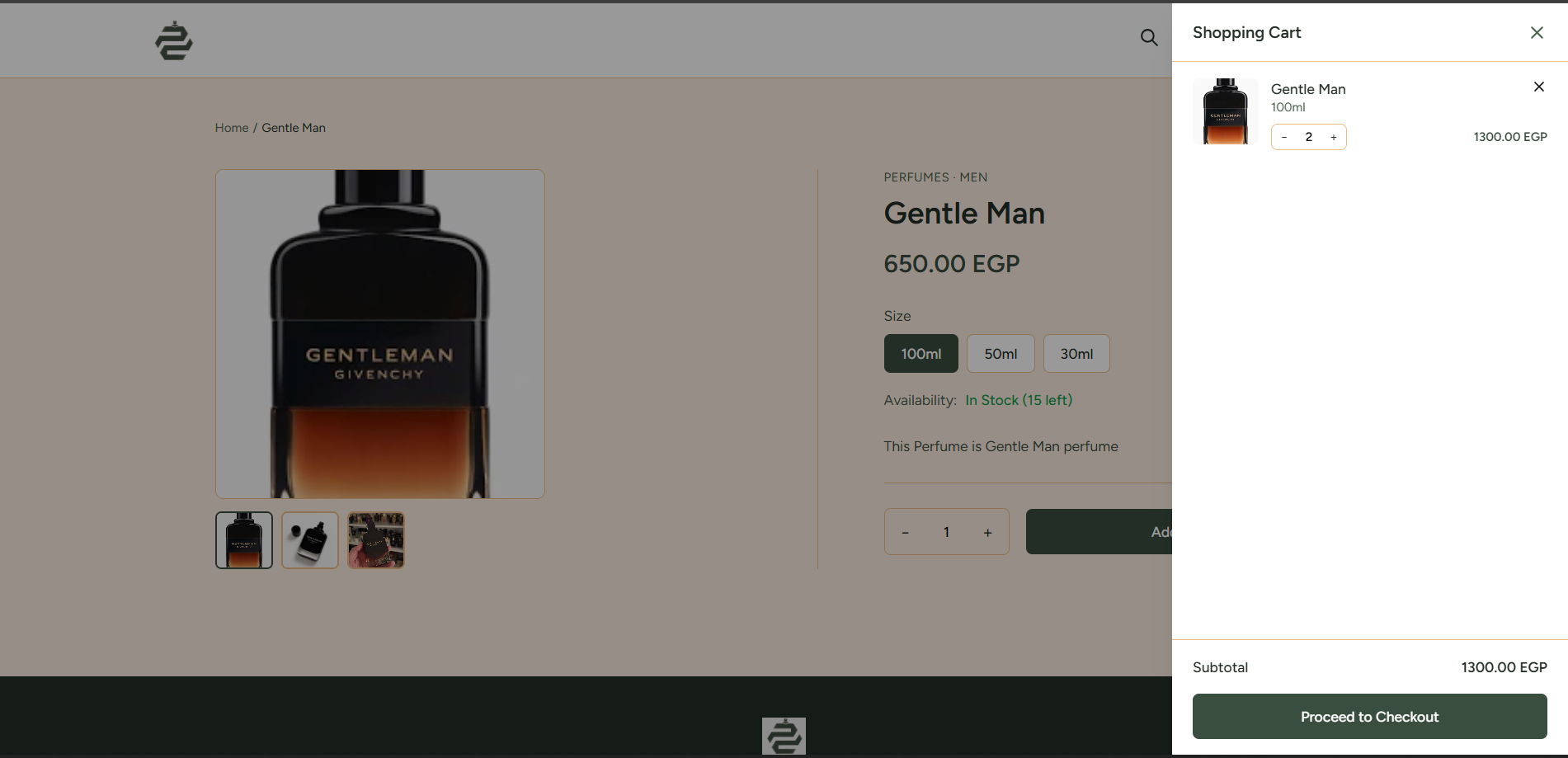1568x758 pixels.
Task: Click the cart quantity field showing 2
Action: tap(1309, 137)
